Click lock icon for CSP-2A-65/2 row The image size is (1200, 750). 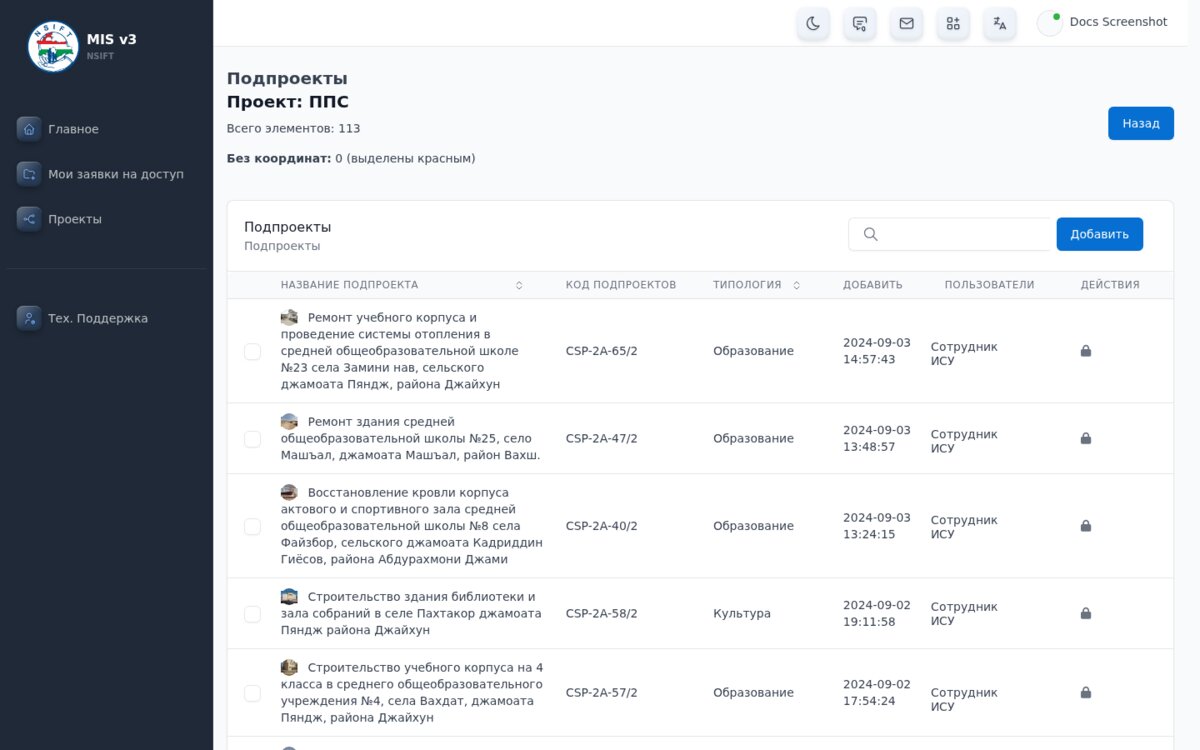pos(1086,351)
